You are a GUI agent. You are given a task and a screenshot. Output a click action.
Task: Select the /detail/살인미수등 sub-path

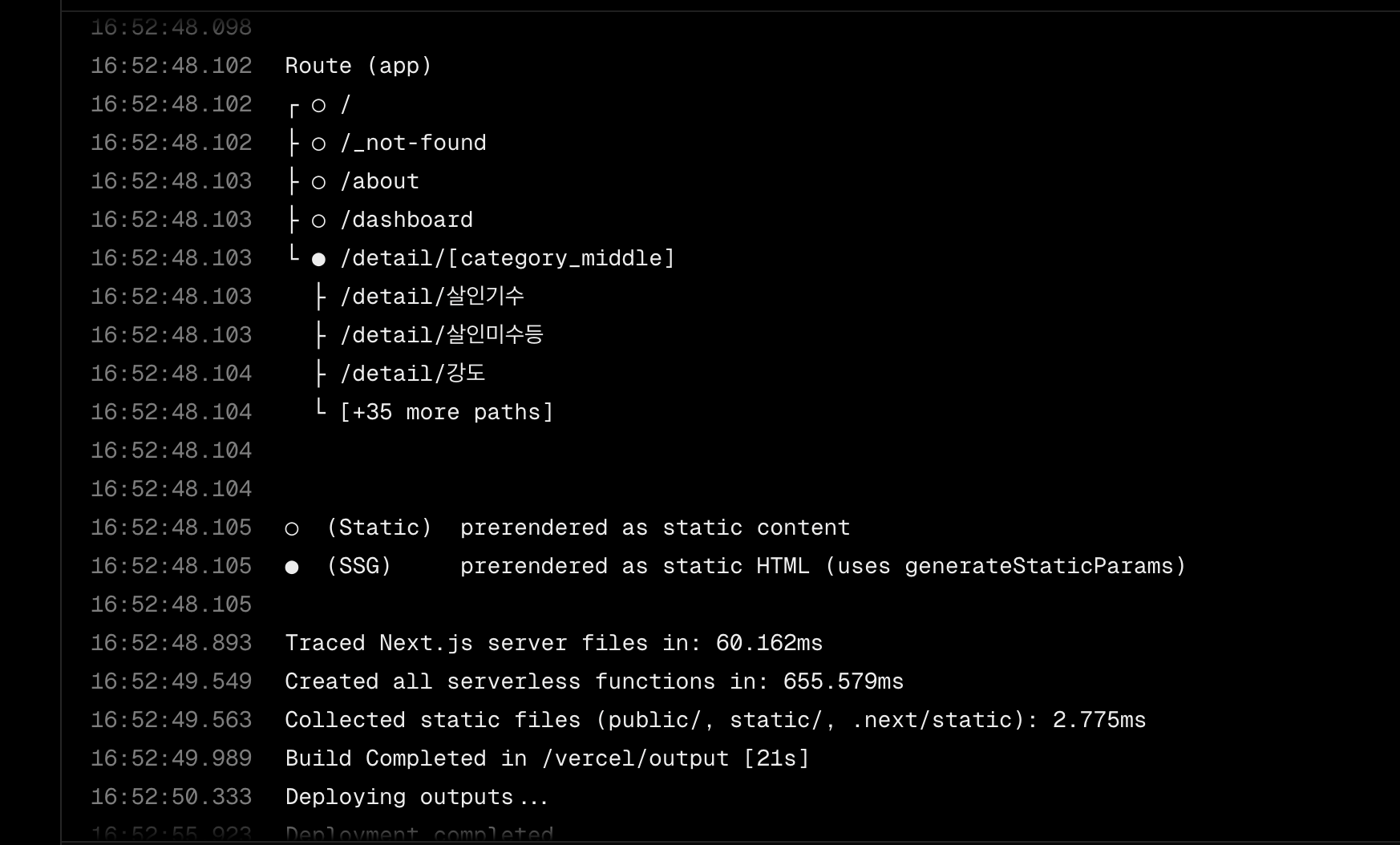click(442, 335)
